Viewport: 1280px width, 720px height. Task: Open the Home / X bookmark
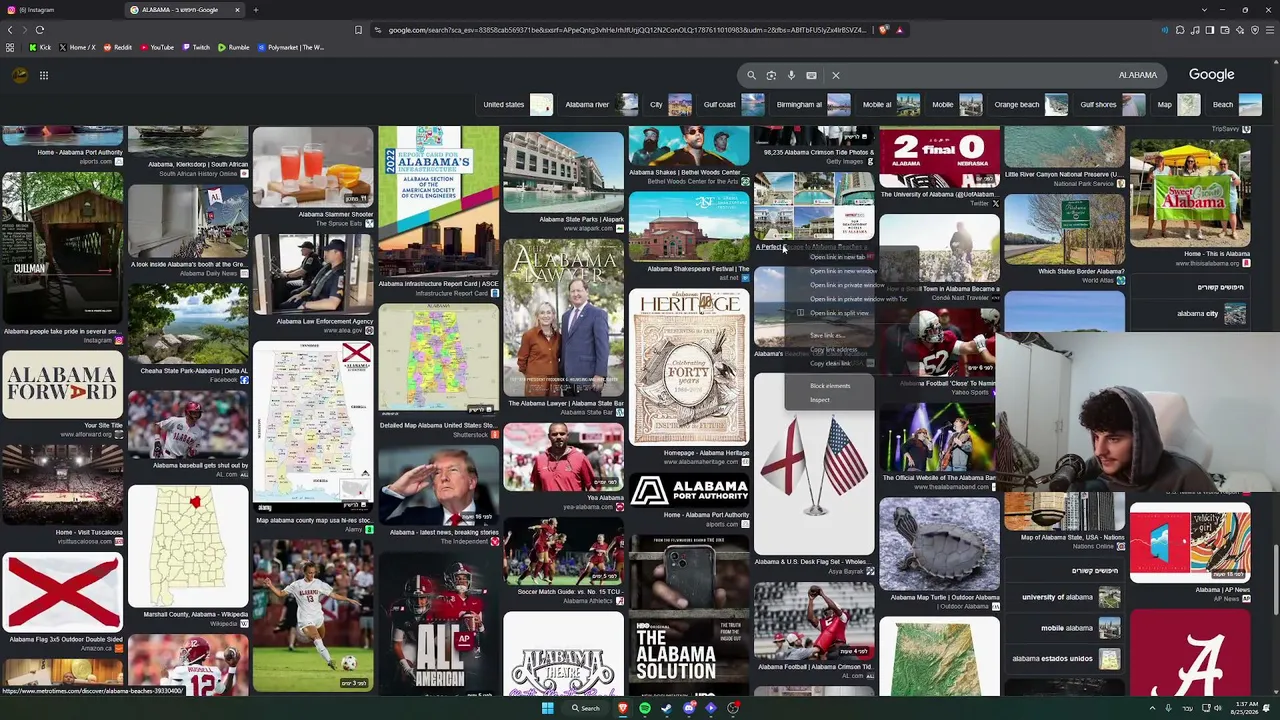[x=77, y=47]
